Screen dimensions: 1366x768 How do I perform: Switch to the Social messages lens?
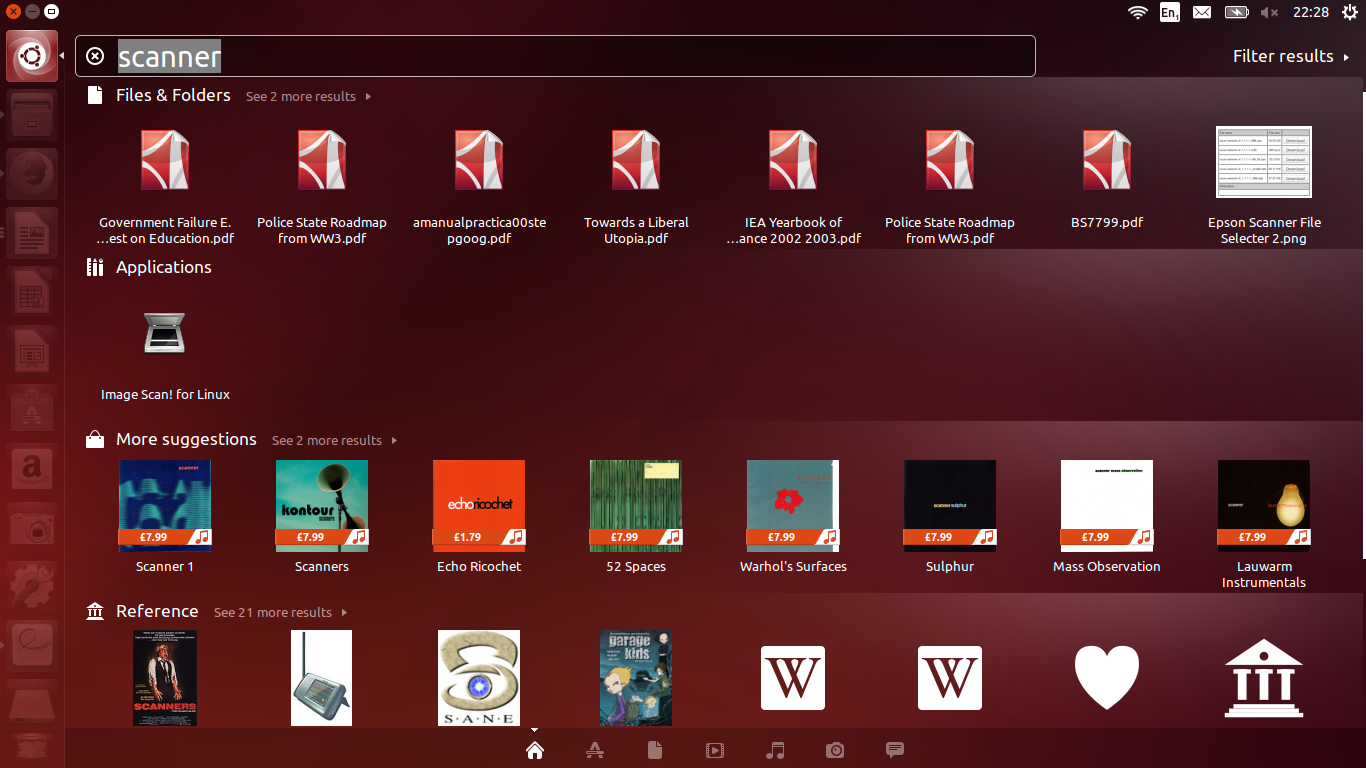[895, 750]
